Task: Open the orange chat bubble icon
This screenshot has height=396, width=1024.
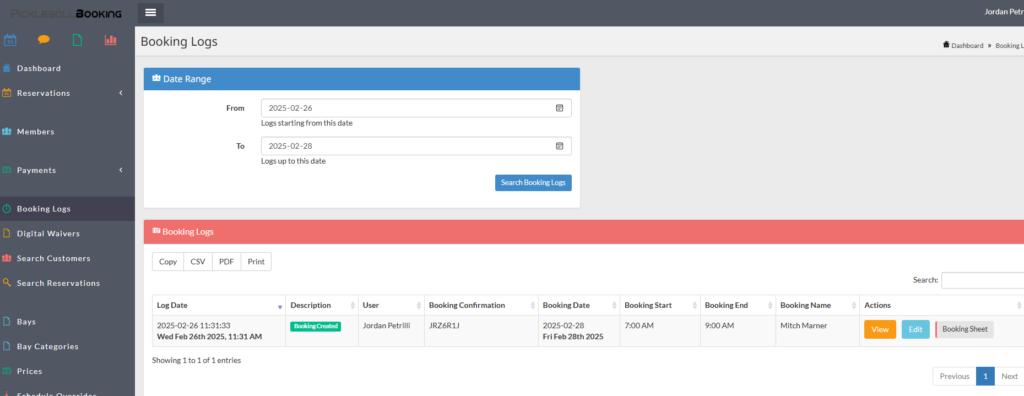Action: click(44, 40)
